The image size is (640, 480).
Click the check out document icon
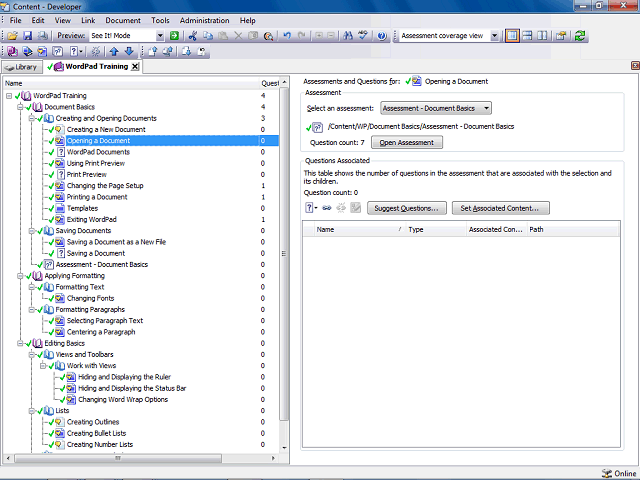(x=186, y=51)
